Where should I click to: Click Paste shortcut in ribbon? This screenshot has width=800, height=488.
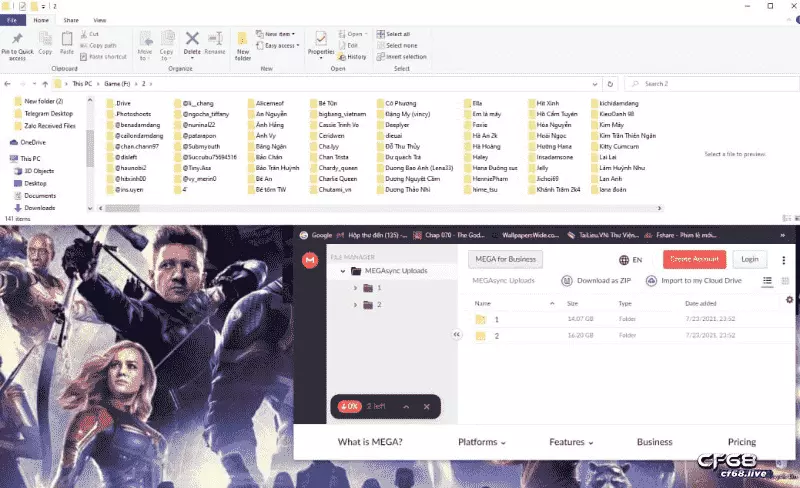click(x=103, y=57)
